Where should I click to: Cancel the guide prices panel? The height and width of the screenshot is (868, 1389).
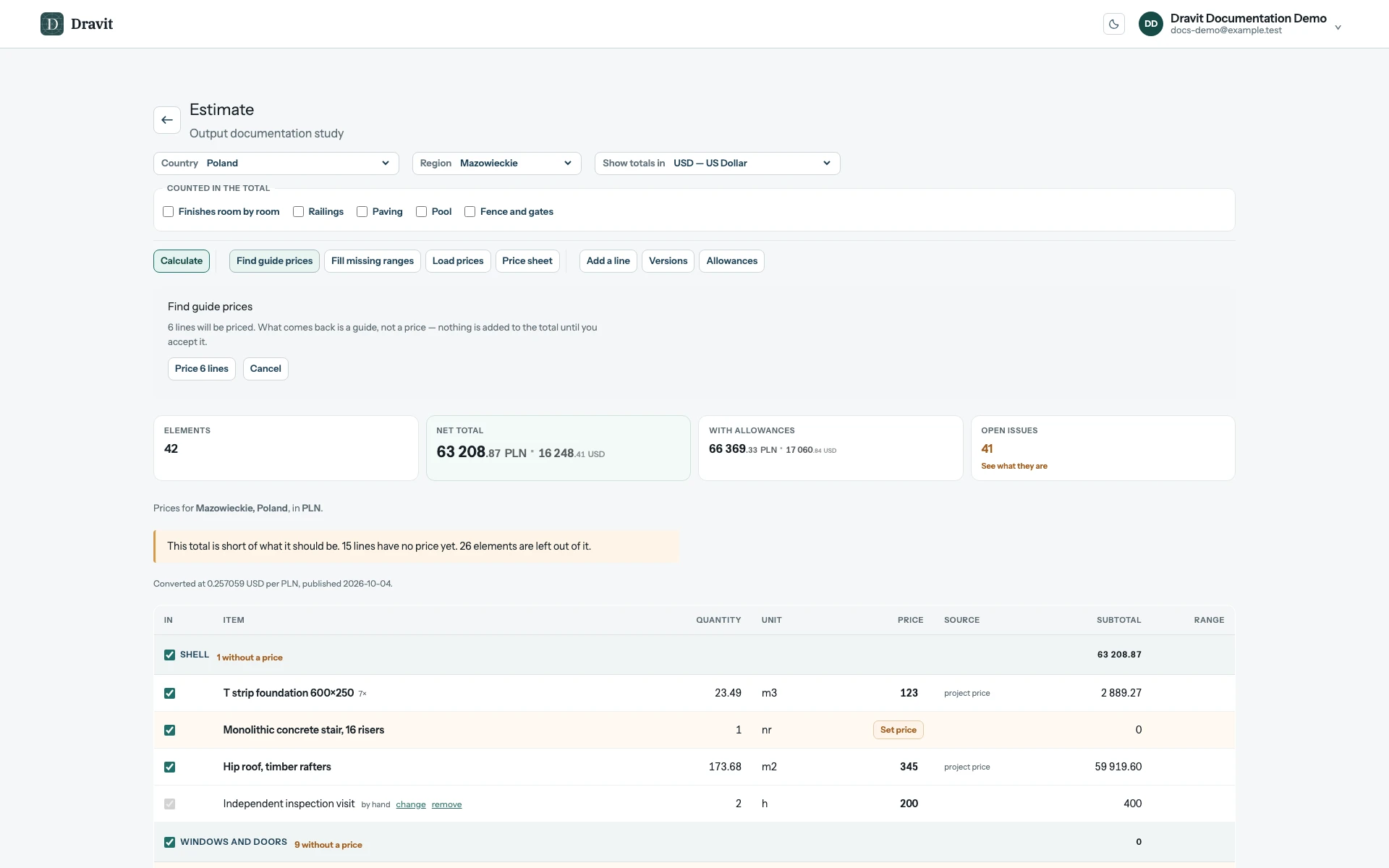click(266, 369)
